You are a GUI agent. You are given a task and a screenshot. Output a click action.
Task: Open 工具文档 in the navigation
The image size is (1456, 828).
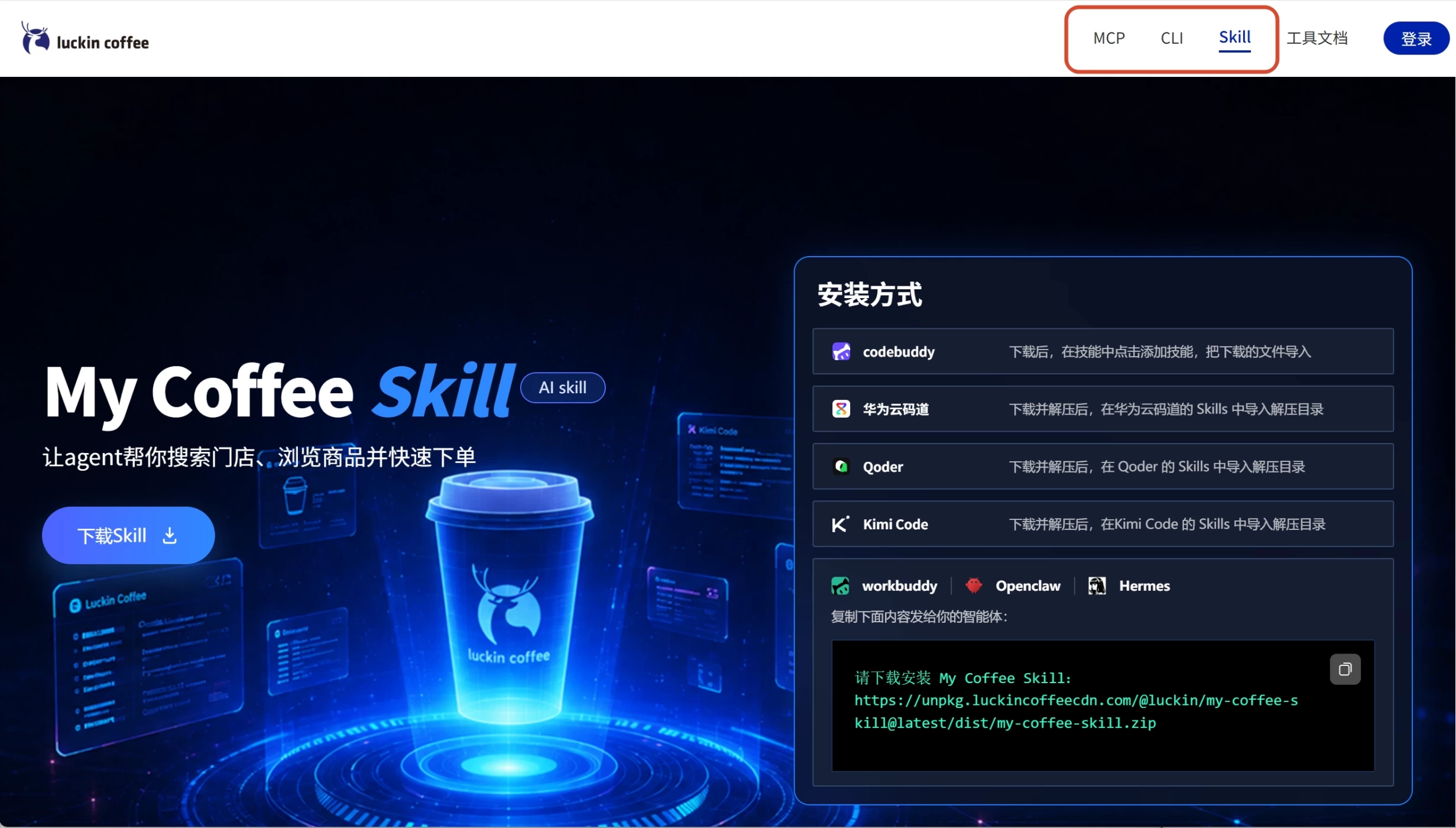1317,38
